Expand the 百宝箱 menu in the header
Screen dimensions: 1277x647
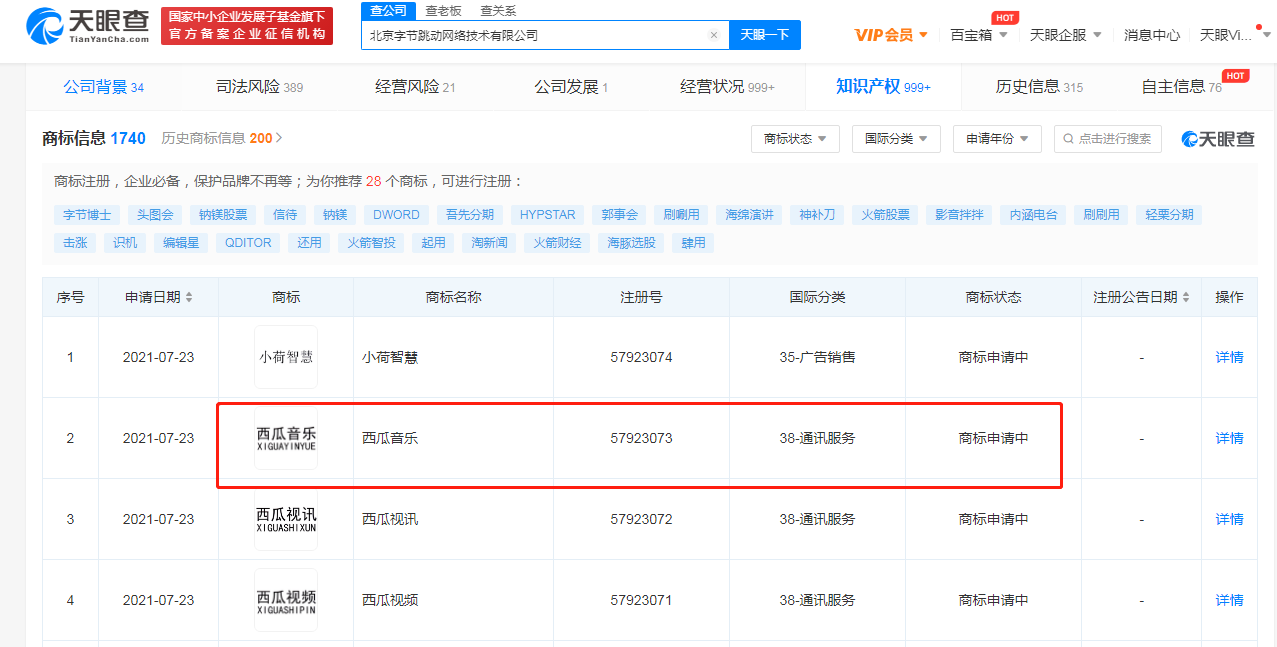(978, 35)
